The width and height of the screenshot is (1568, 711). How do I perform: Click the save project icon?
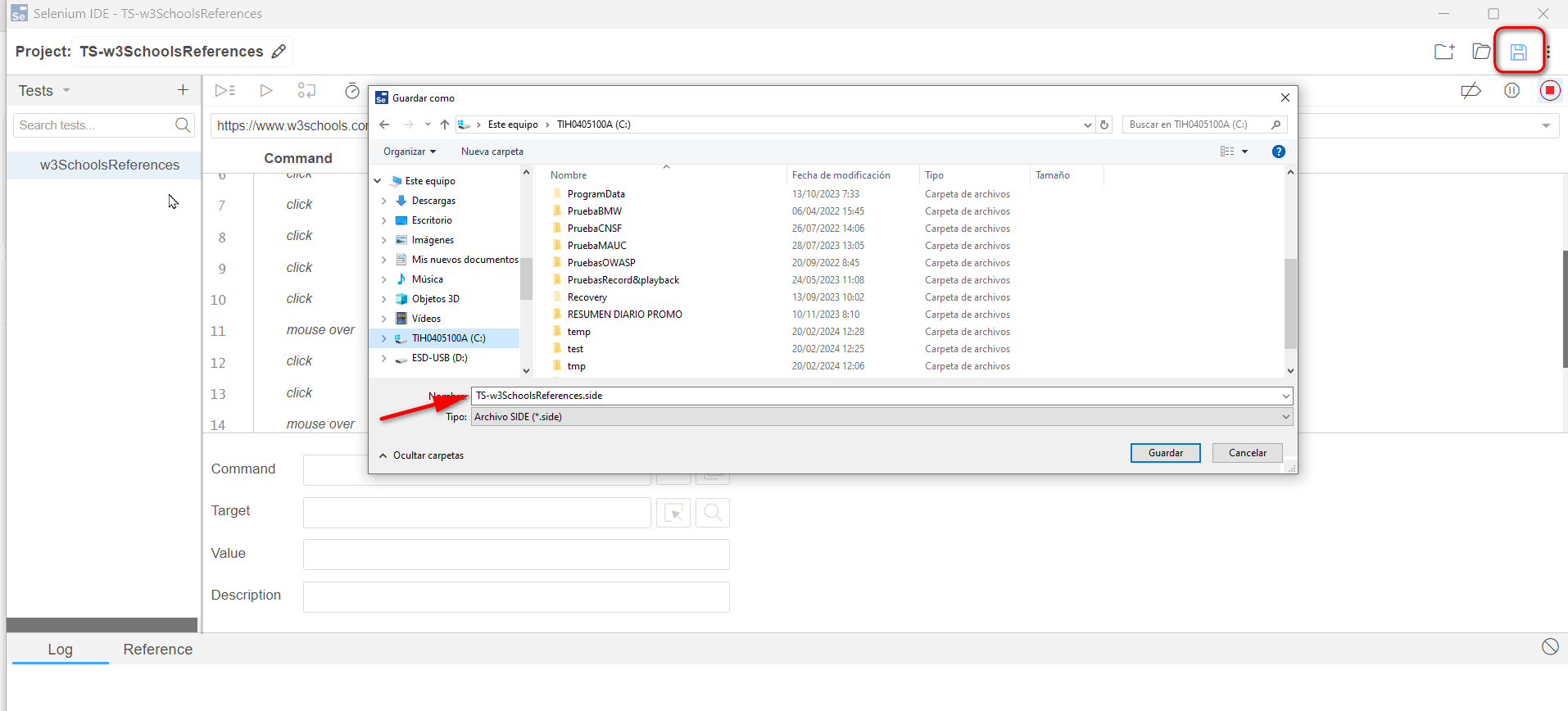(x=1518, y=52)
